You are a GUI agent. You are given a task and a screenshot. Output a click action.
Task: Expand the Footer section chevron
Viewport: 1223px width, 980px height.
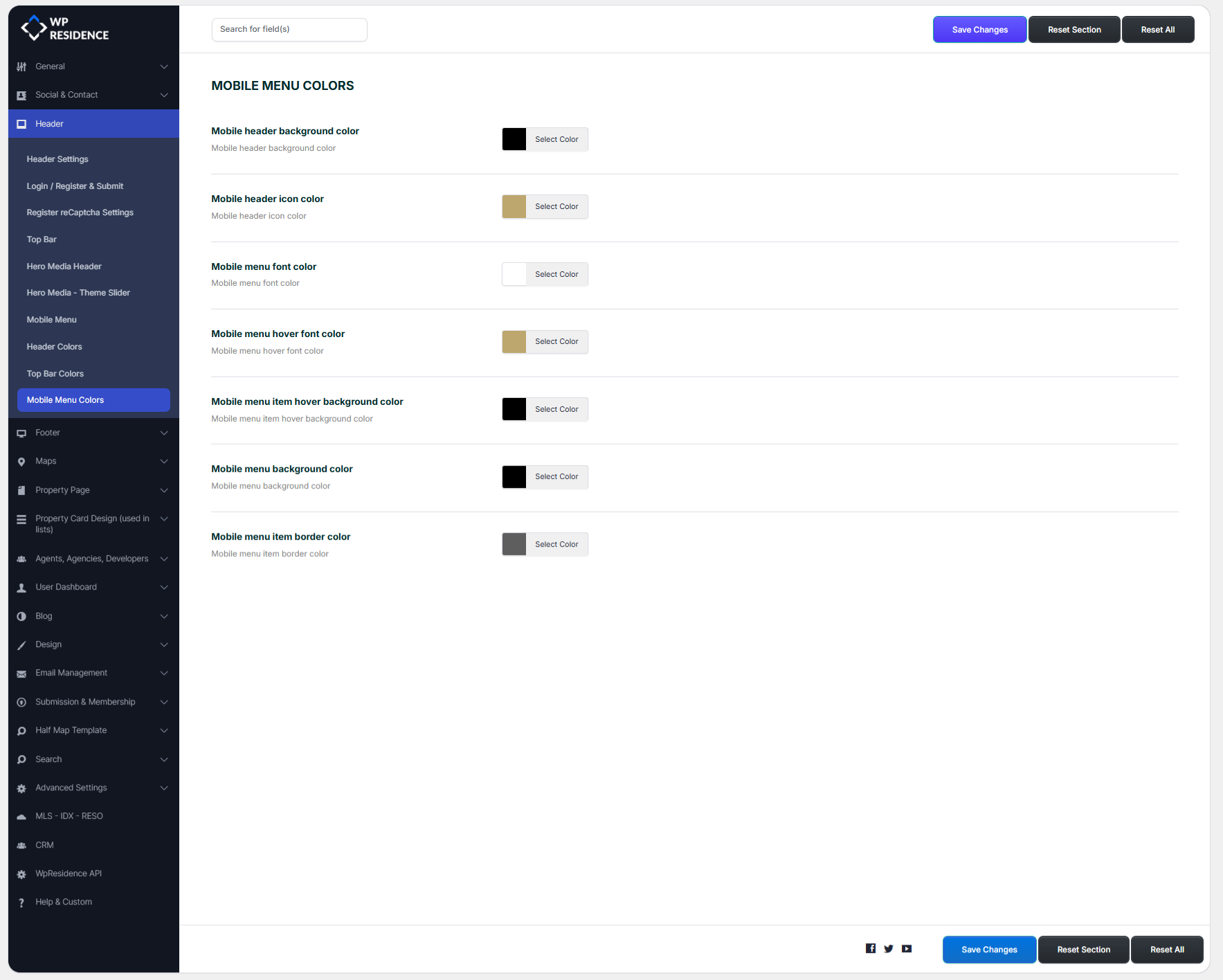tap(164, 433)
